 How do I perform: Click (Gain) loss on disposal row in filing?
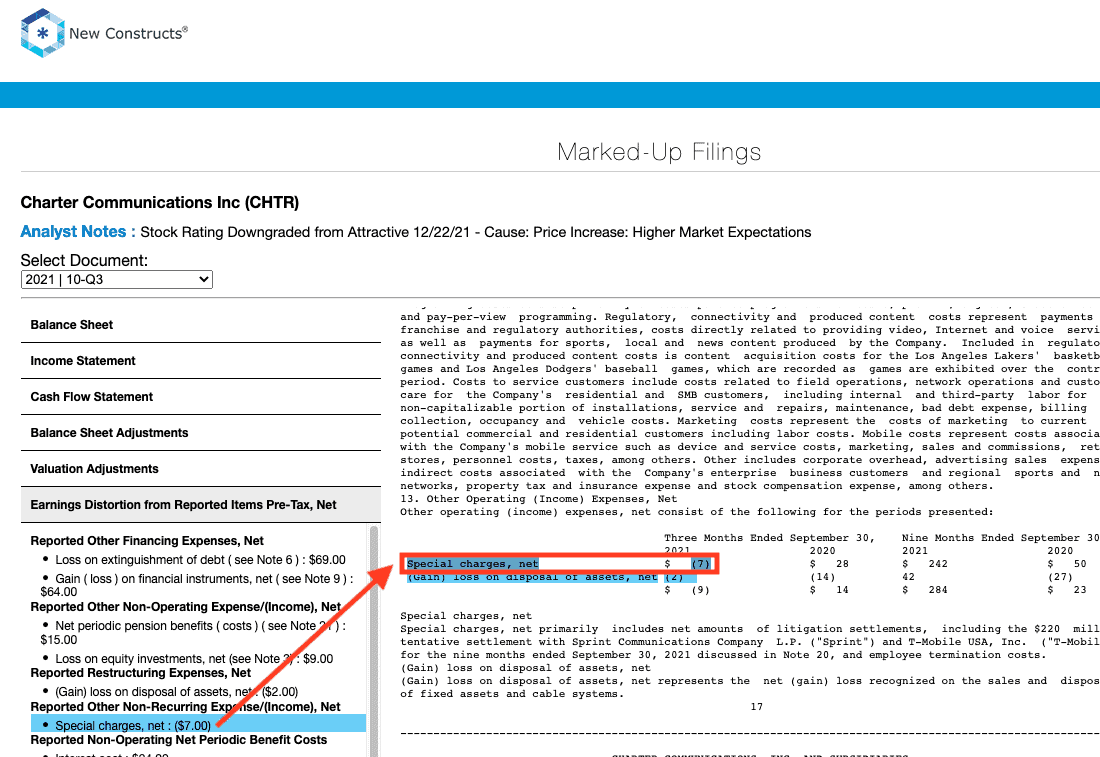(551, 577)
